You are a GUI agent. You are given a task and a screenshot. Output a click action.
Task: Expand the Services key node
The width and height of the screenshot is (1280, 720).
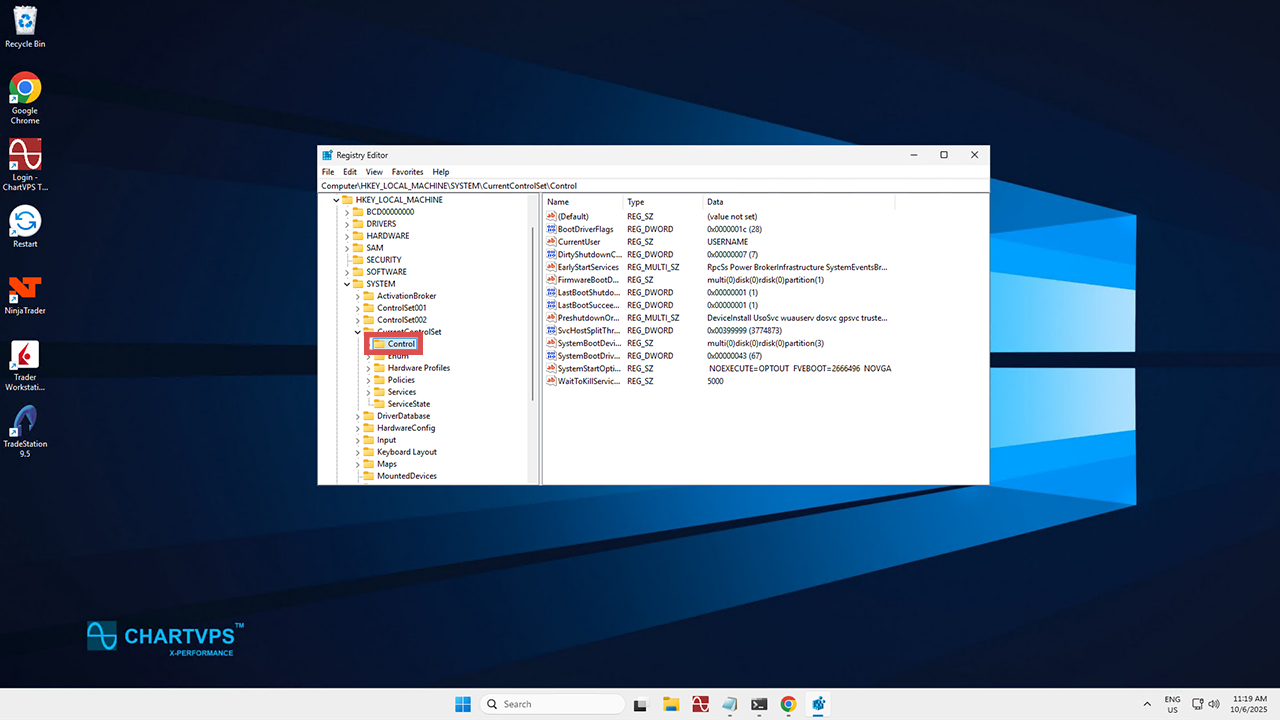tap(368, 392)
